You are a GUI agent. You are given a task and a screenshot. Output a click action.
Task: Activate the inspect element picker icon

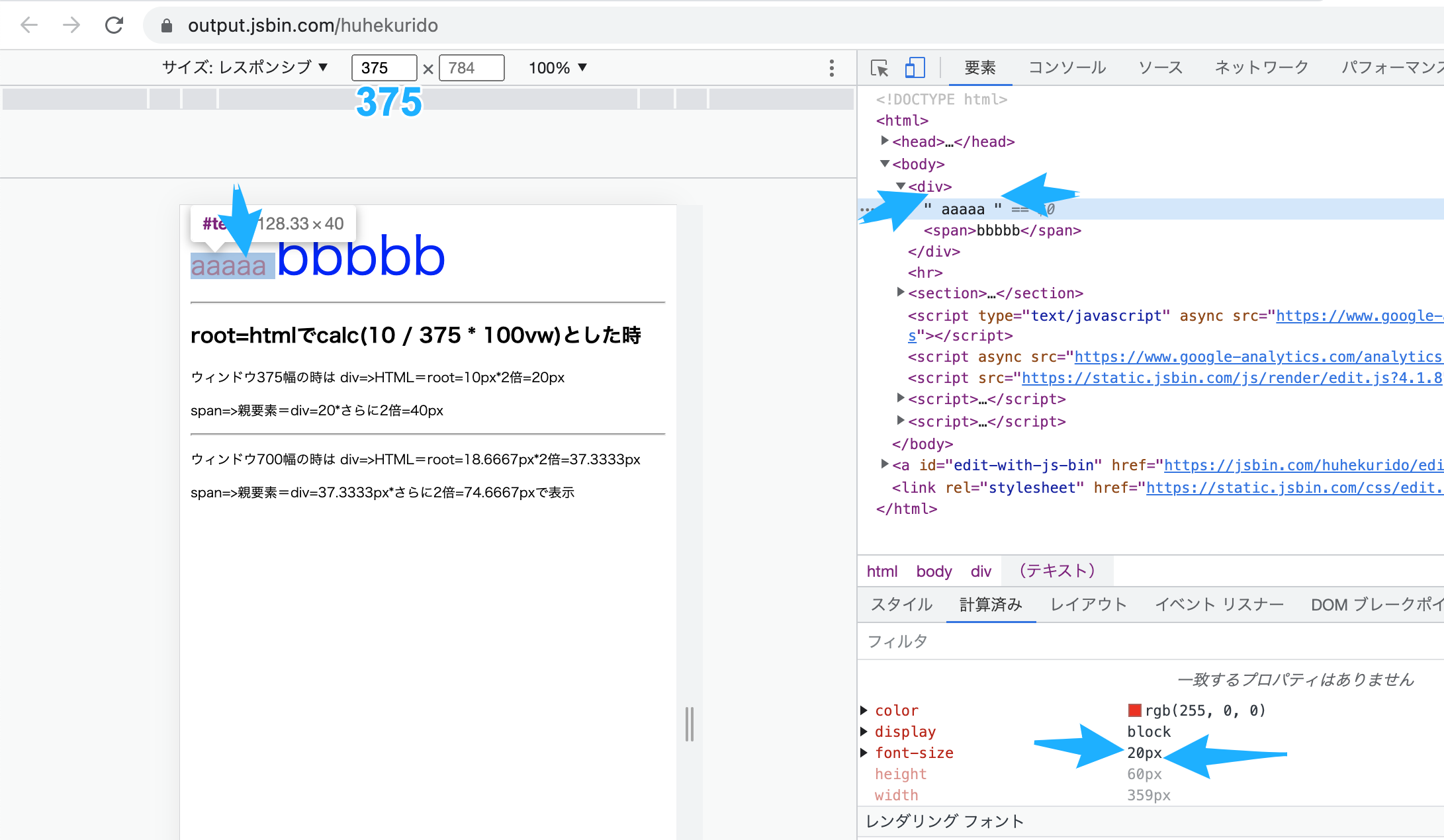pos(880,67)
